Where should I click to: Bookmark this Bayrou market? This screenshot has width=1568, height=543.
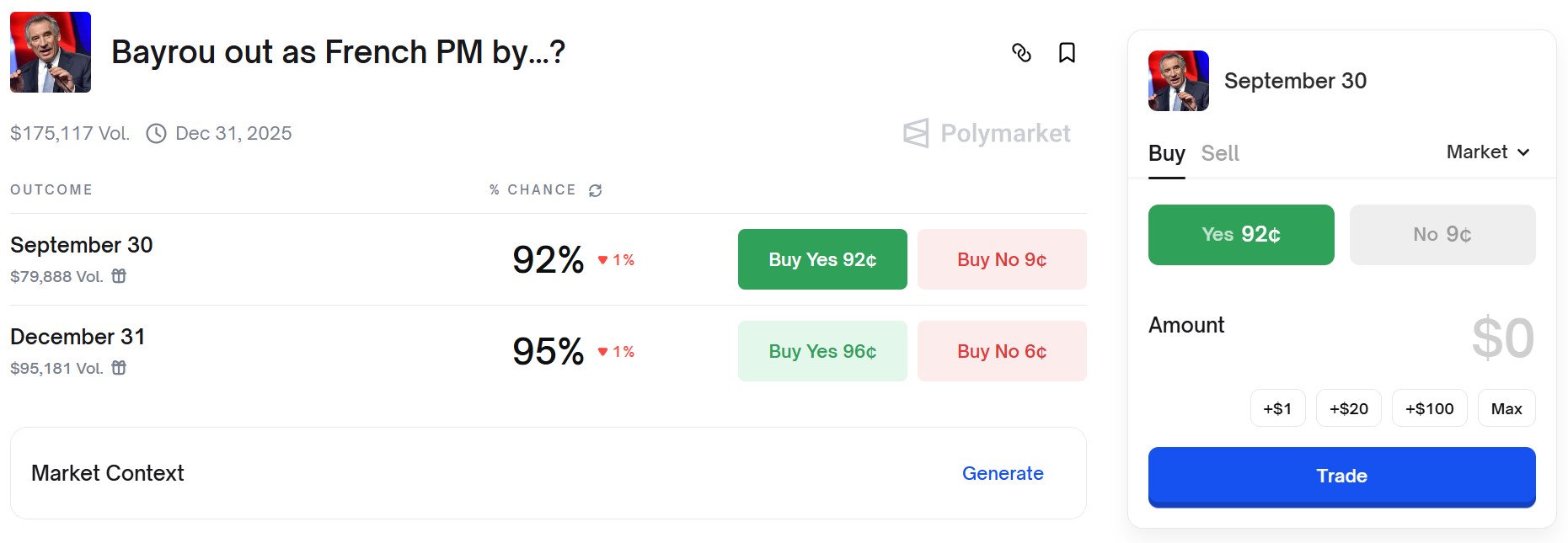(x=1067, y=53)
